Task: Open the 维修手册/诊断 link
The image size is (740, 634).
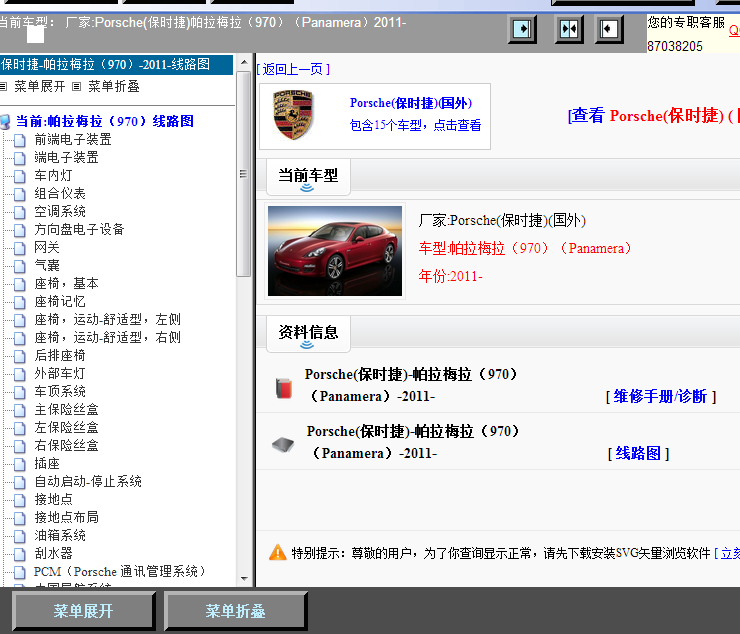Action: point(660,396)
